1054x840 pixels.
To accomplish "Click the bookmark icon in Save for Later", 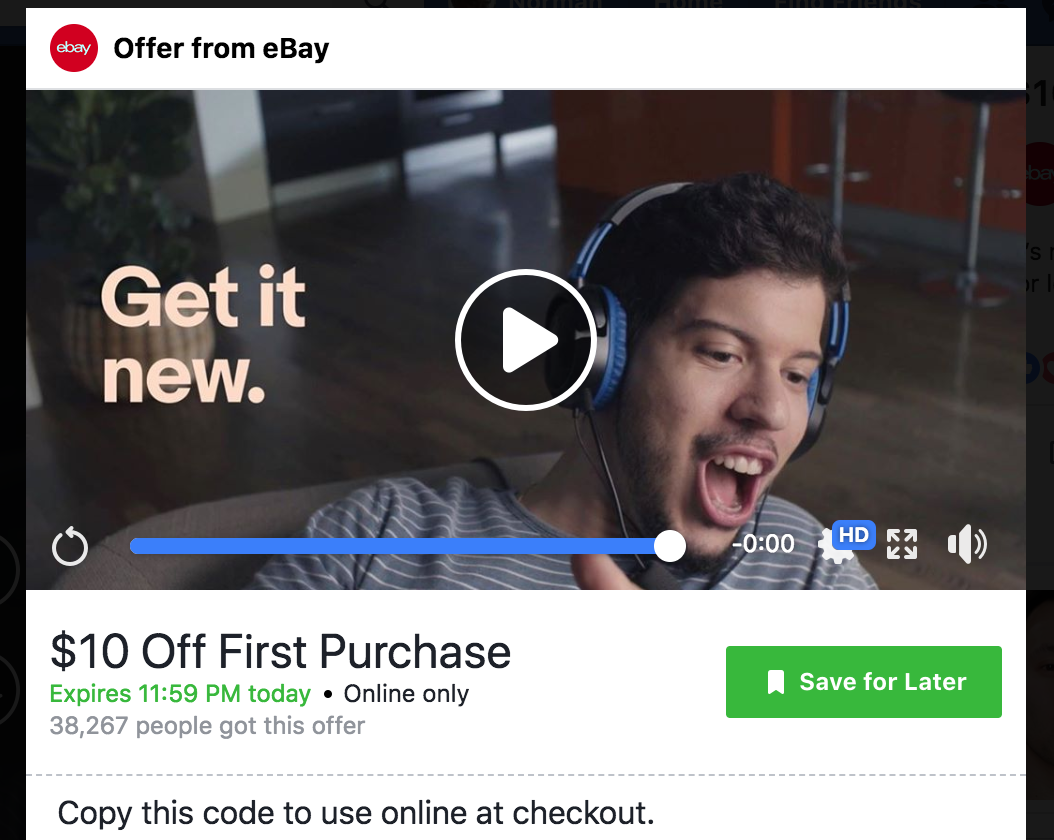I will click(x=776, y=682).
